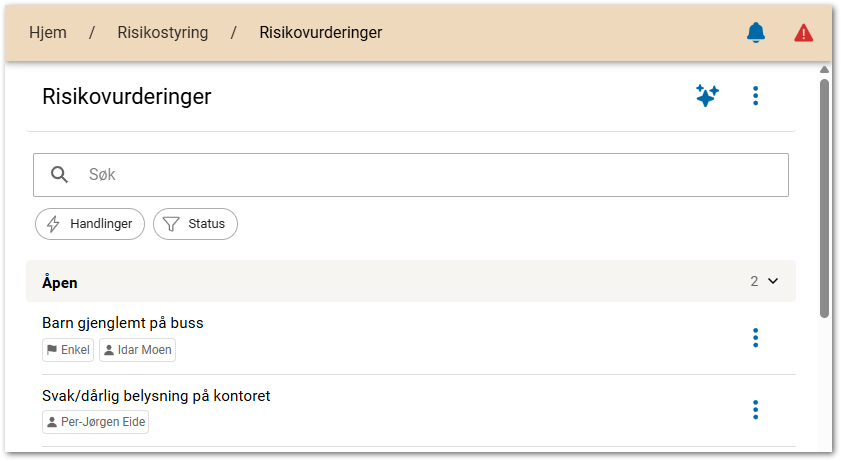Viewport: 841px width, 461px height.
Task: Click the Handlinger lightning bolt icon
Action: click(53, 224)
